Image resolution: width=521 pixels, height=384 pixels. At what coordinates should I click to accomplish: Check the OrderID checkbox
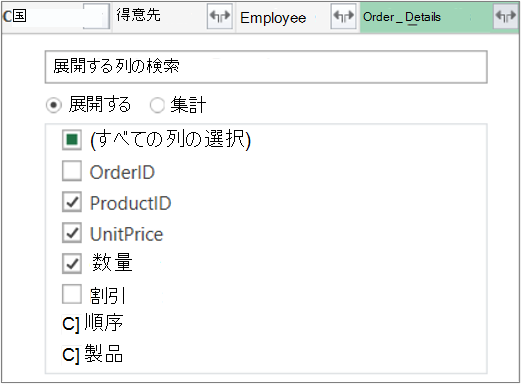tap(72, 171)
